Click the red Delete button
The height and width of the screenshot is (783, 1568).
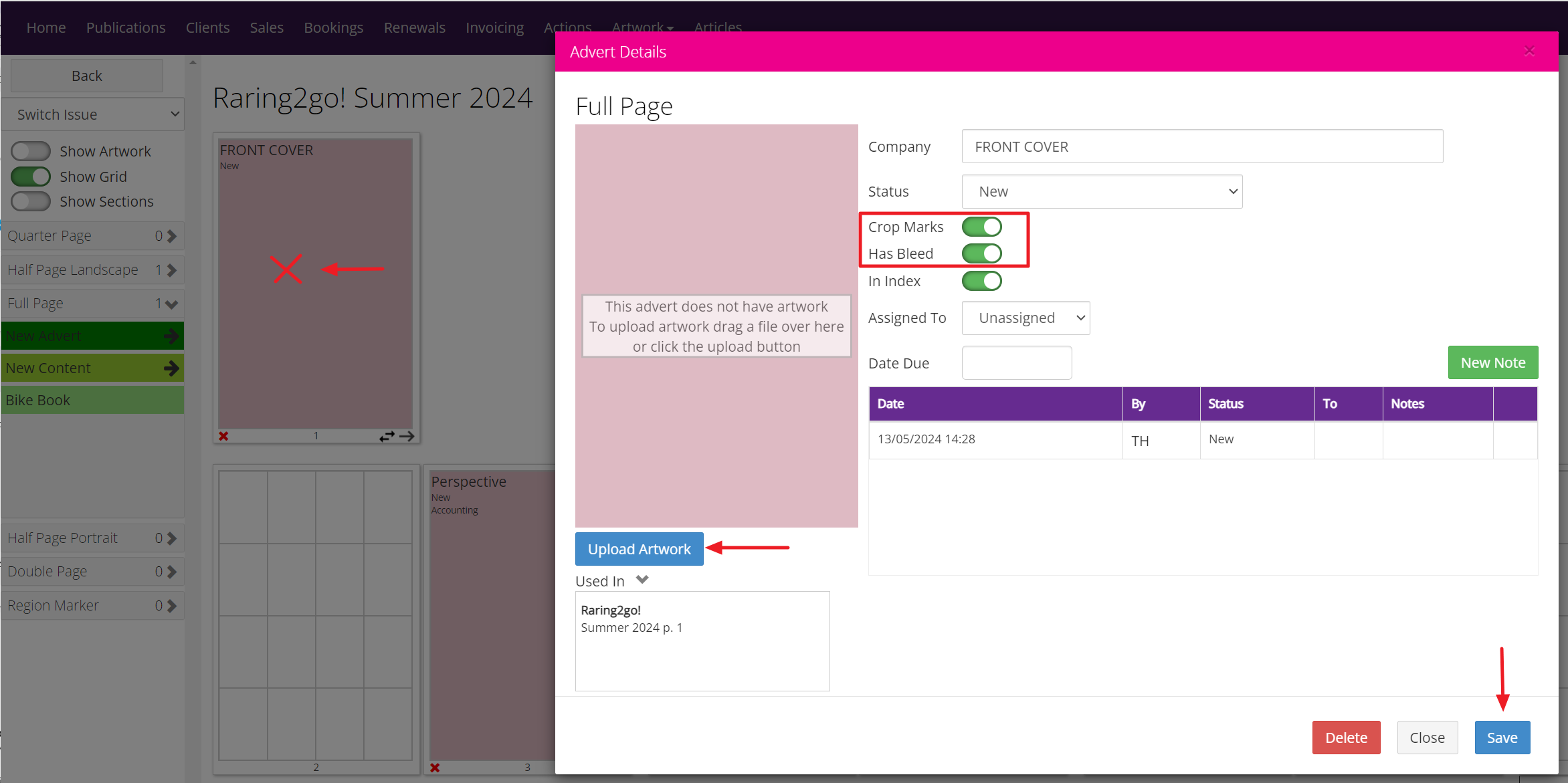click(1346, 738)
